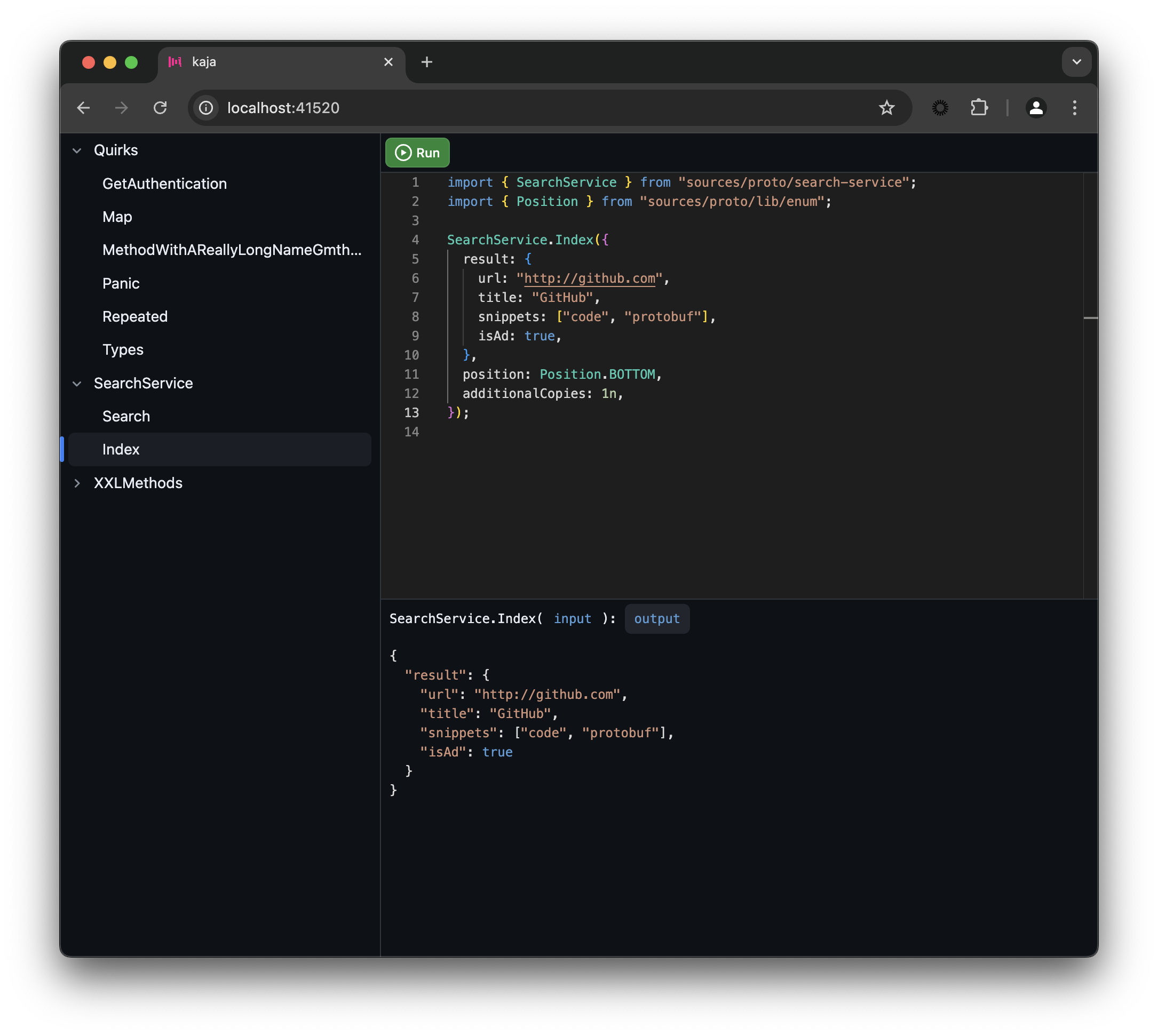
Task: Select the output tab below the editor
Action: (656, 619)
